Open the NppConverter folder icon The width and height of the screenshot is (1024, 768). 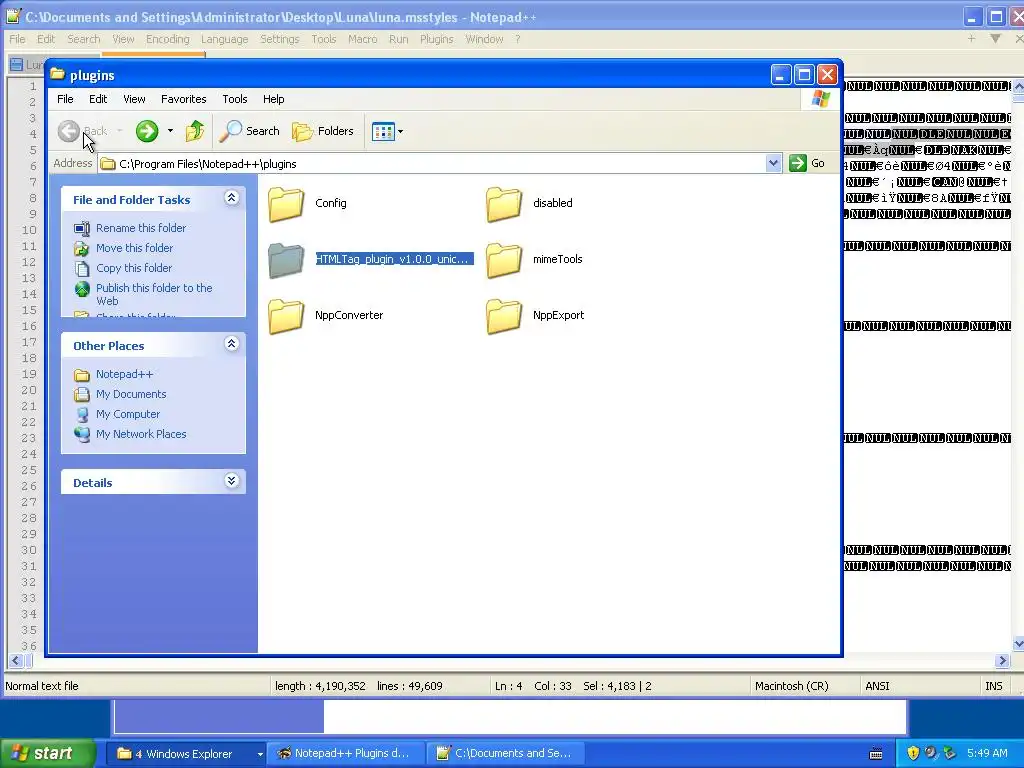(286, 316)
